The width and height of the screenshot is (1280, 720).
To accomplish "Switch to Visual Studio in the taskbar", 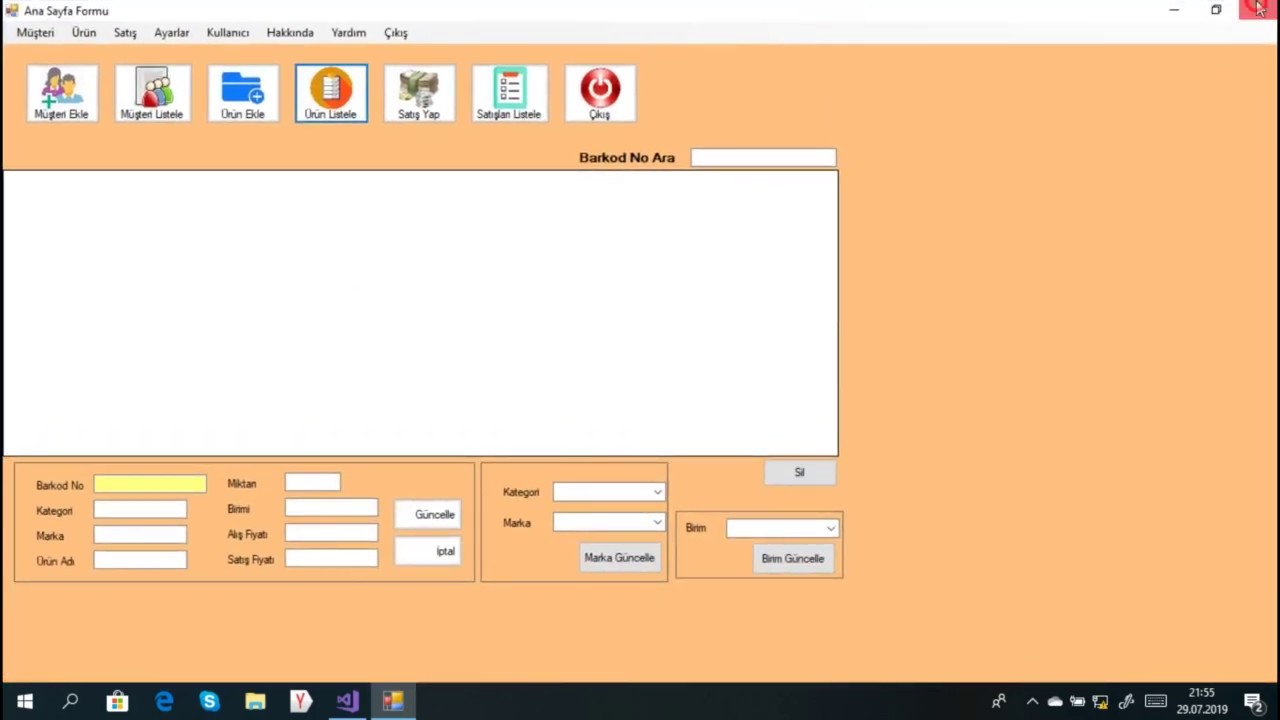I will point(347,701).
